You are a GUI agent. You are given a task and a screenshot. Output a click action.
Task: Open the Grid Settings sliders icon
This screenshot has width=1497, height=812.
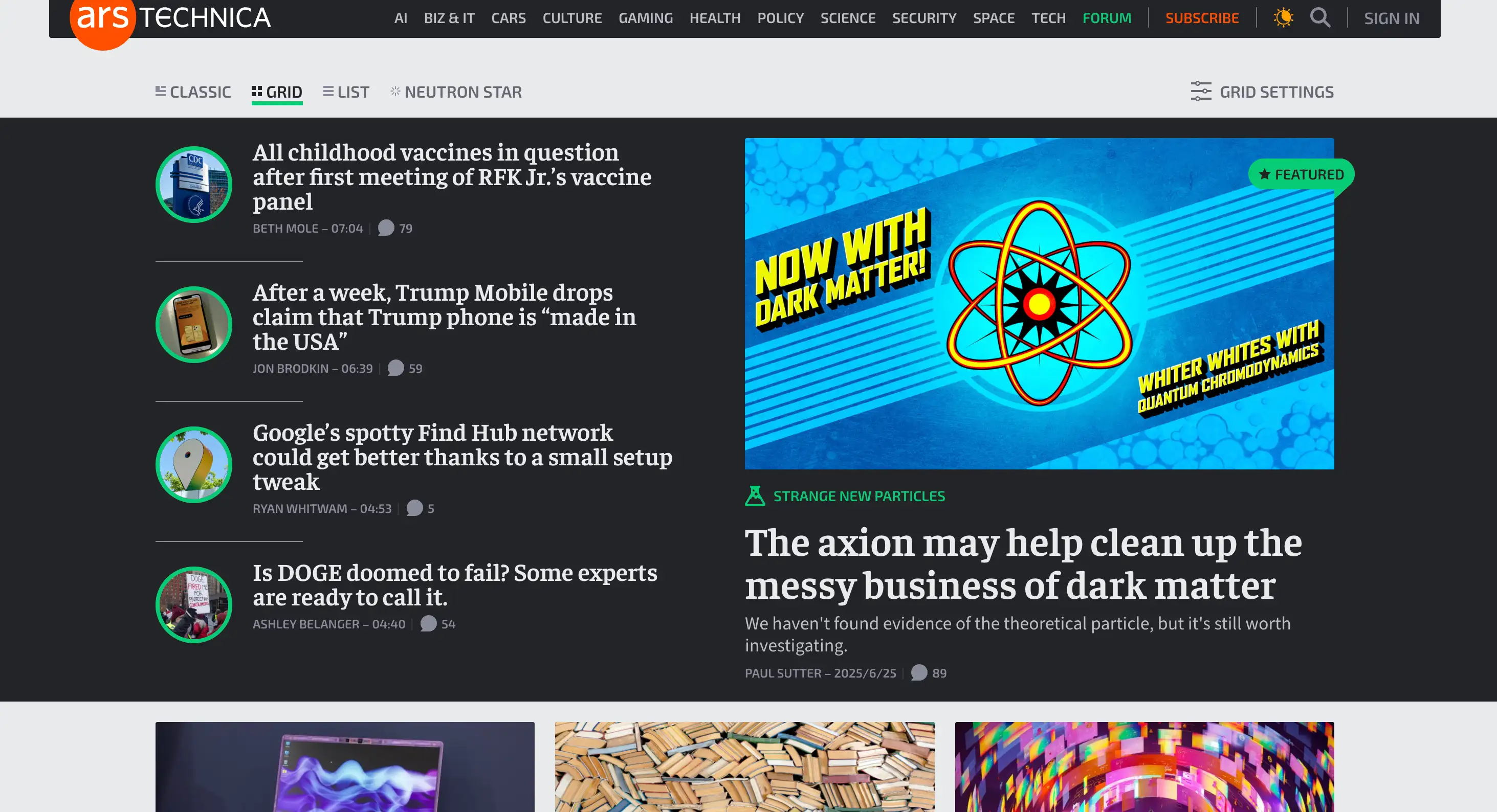[1201, 92]
